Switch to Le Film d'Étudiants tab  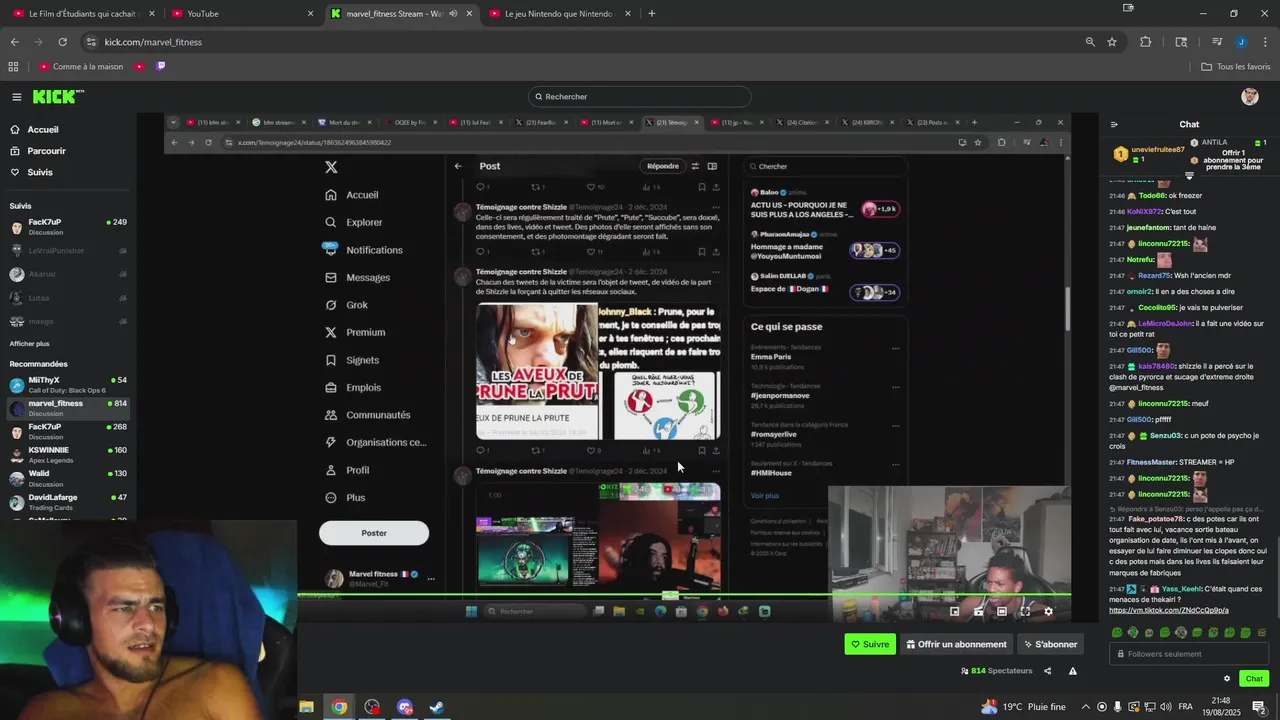[x=82, y=14]
